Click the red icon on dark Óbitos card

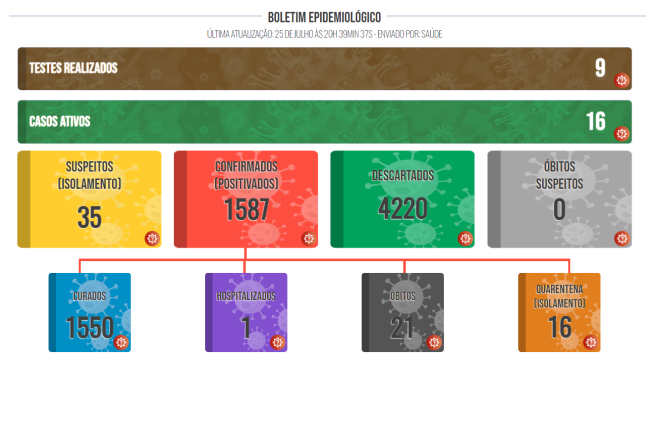435,342
